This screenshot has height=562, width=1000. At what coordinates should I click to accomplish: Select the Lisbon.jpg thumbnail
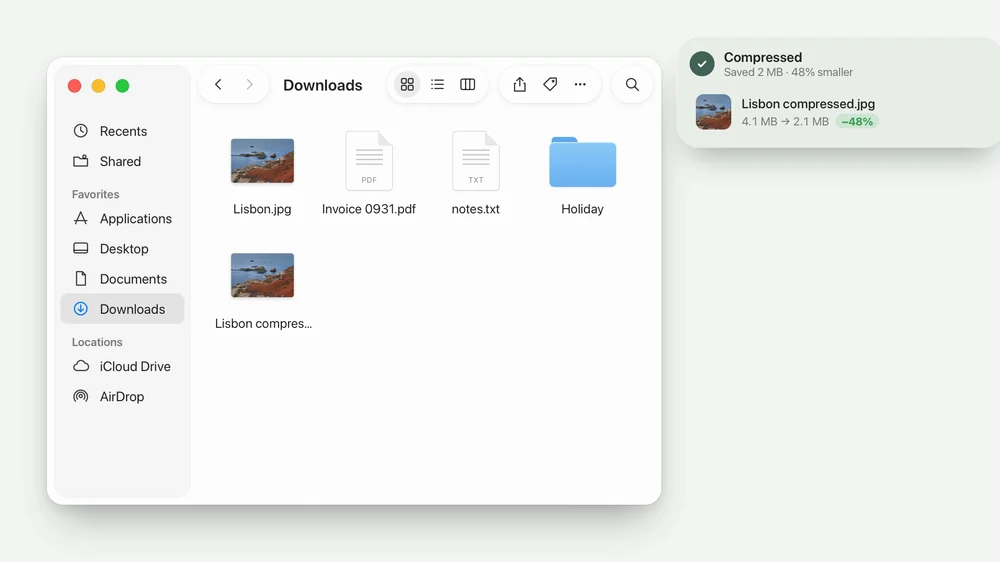(x=262, y=161)
